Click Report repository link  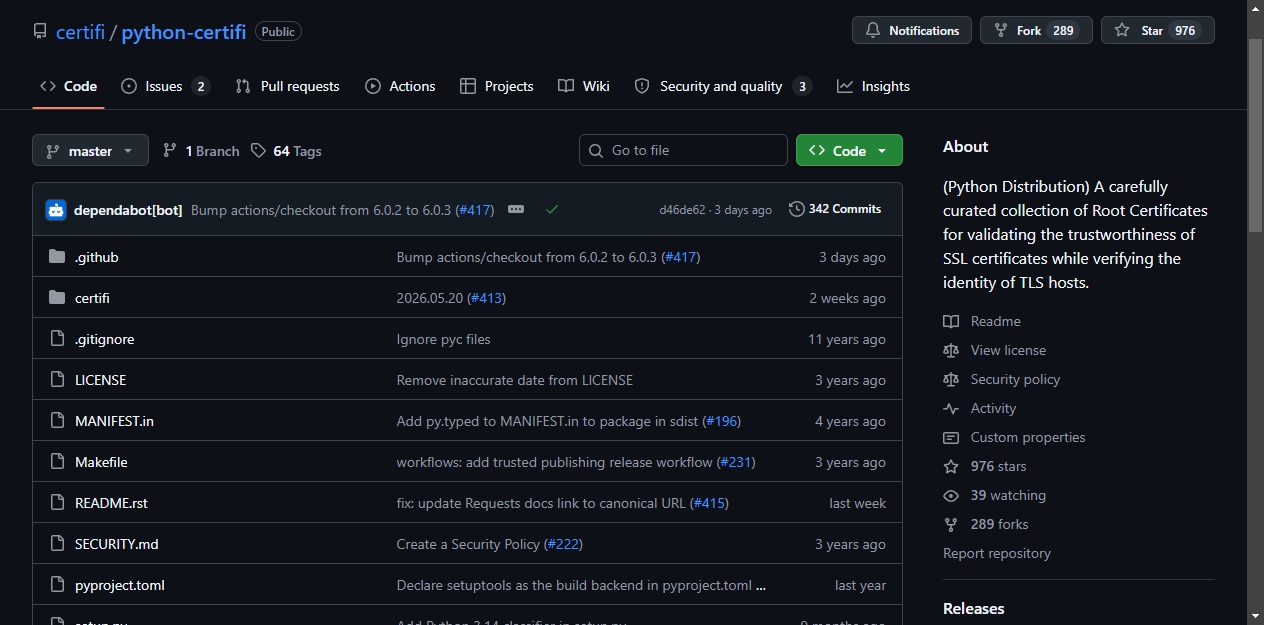[996, 553]
